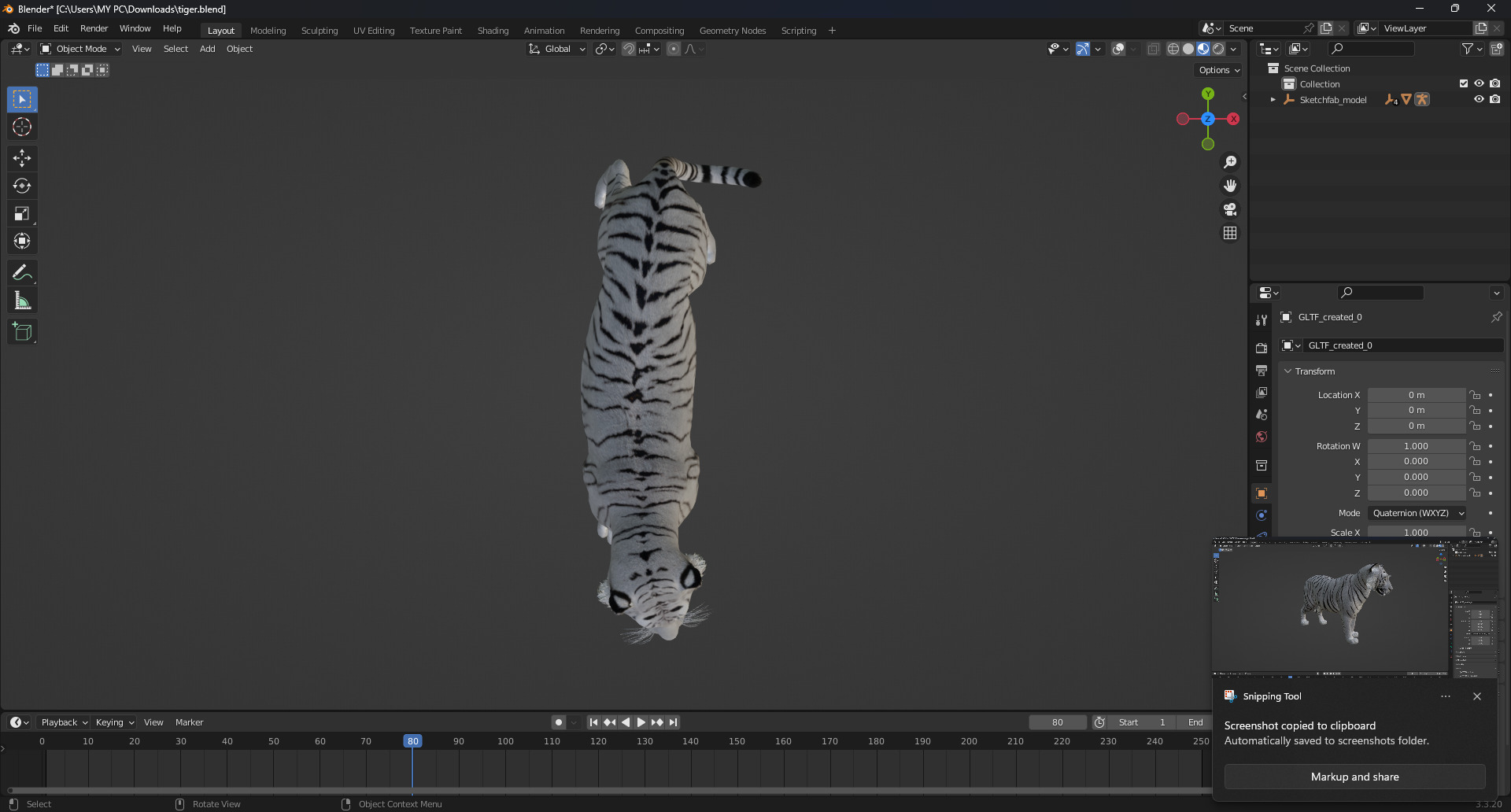
Task: Open the Scene properties tab
Action: point(1262,414)
